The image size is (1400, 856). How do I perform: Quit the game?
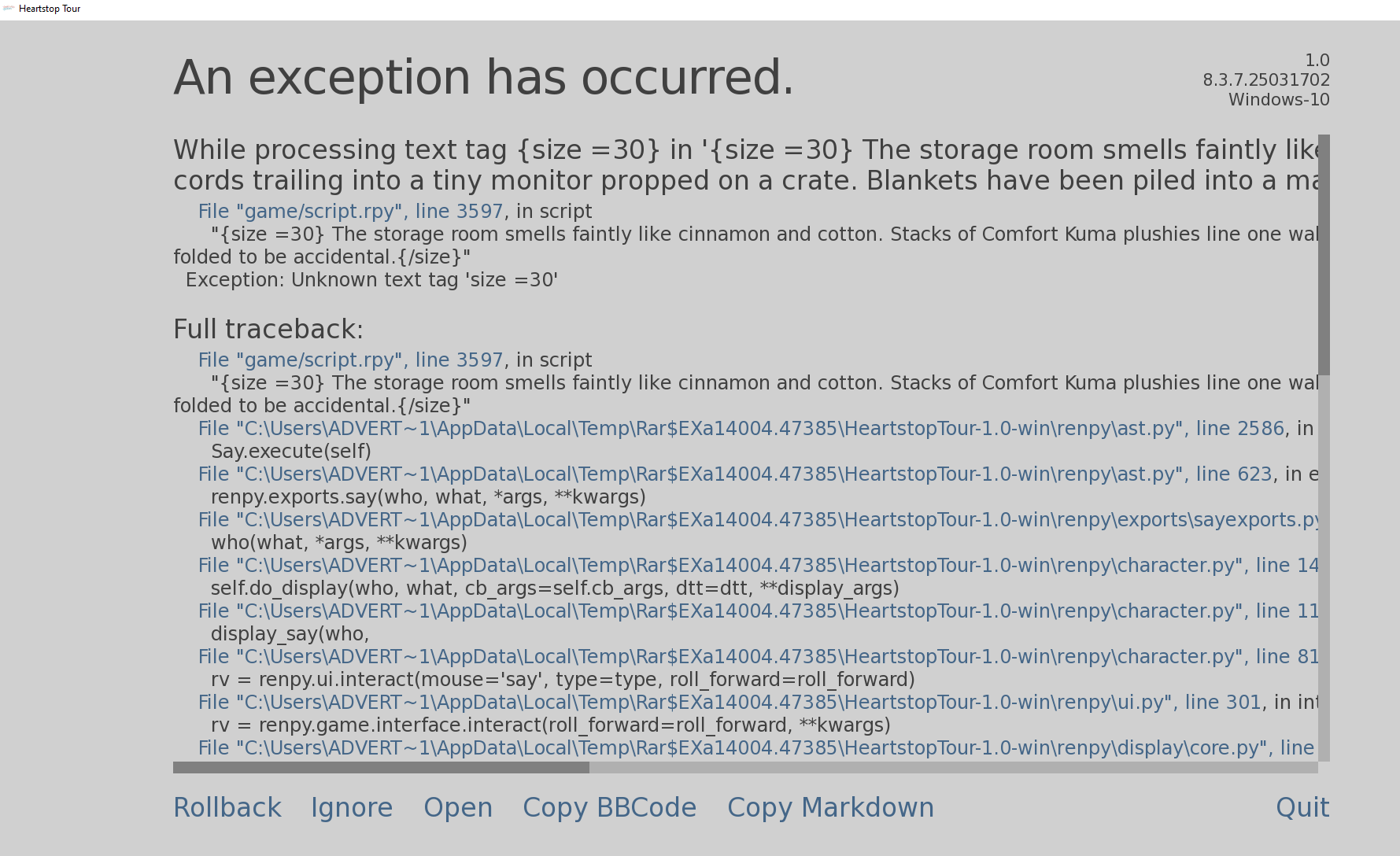pos(1302,807)
